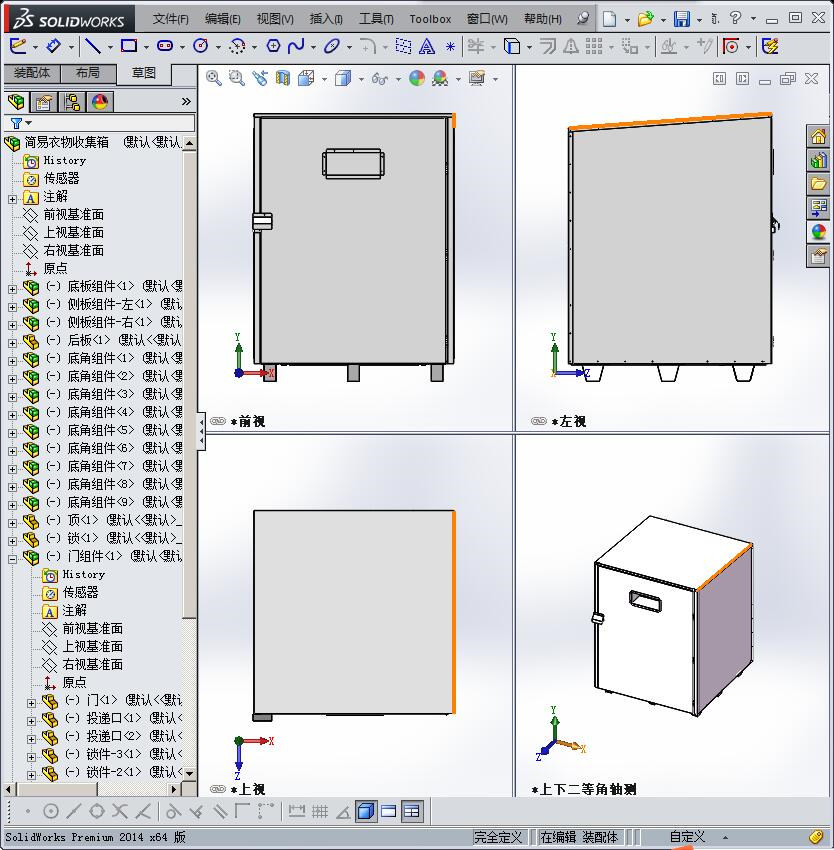Toggle the link views icon for 左视
This screenshot has width=834, height=850.
click(x=538, y=421)
